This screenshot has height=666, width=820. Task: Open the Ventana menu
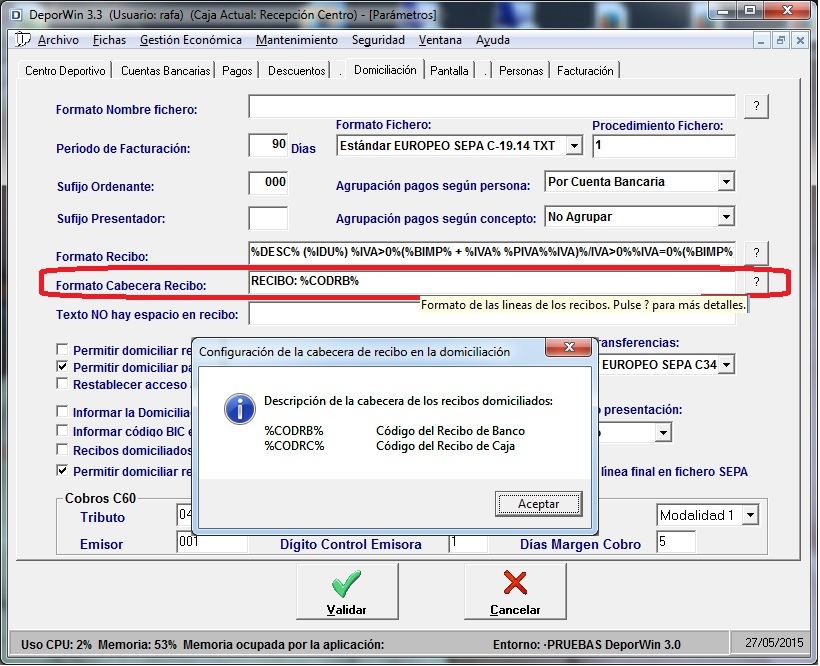tap(440, 40)
